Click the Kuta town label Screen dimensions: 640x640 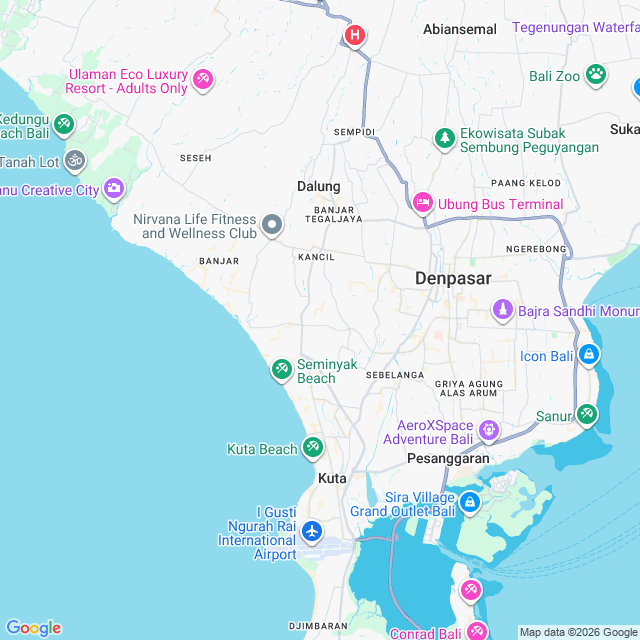pos(332,478)
